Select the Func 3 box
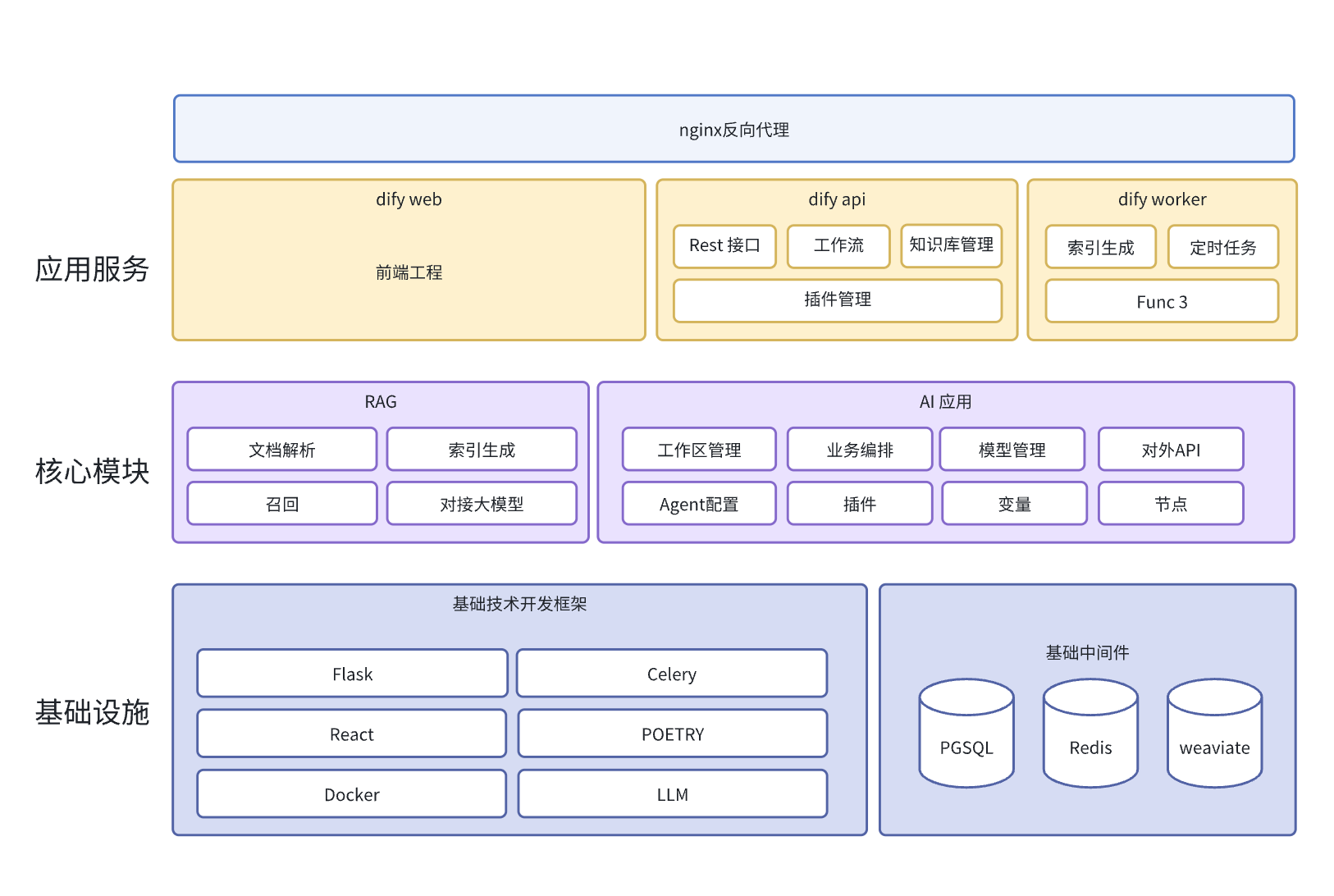 pyautogui.click(x=1162, y=301)
